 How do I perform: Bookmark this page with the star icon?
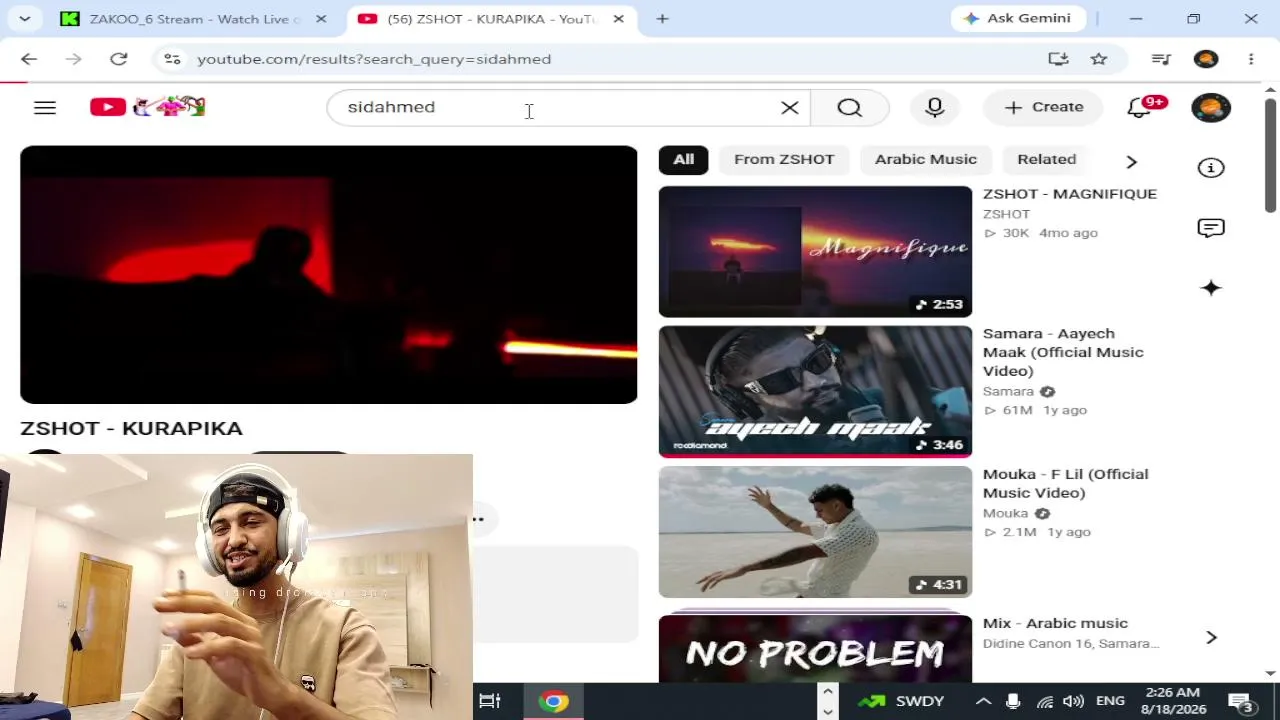[1099, 59]
